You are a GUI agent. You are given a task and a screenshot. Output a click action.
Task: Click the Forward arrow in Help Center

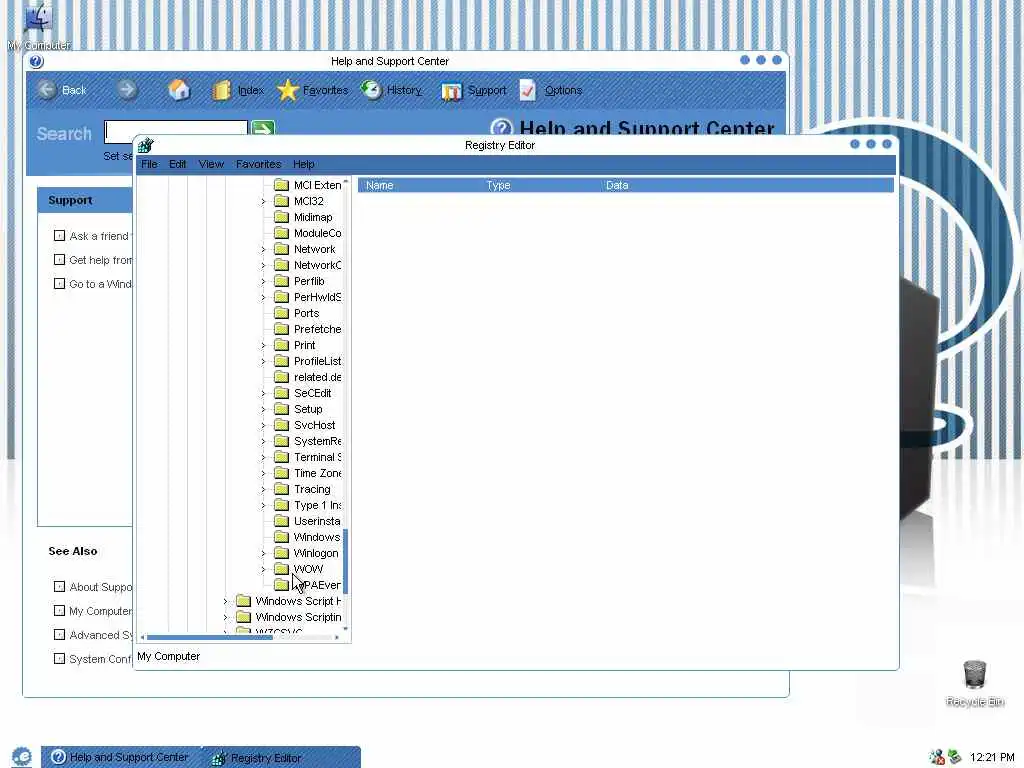[127, 89]
